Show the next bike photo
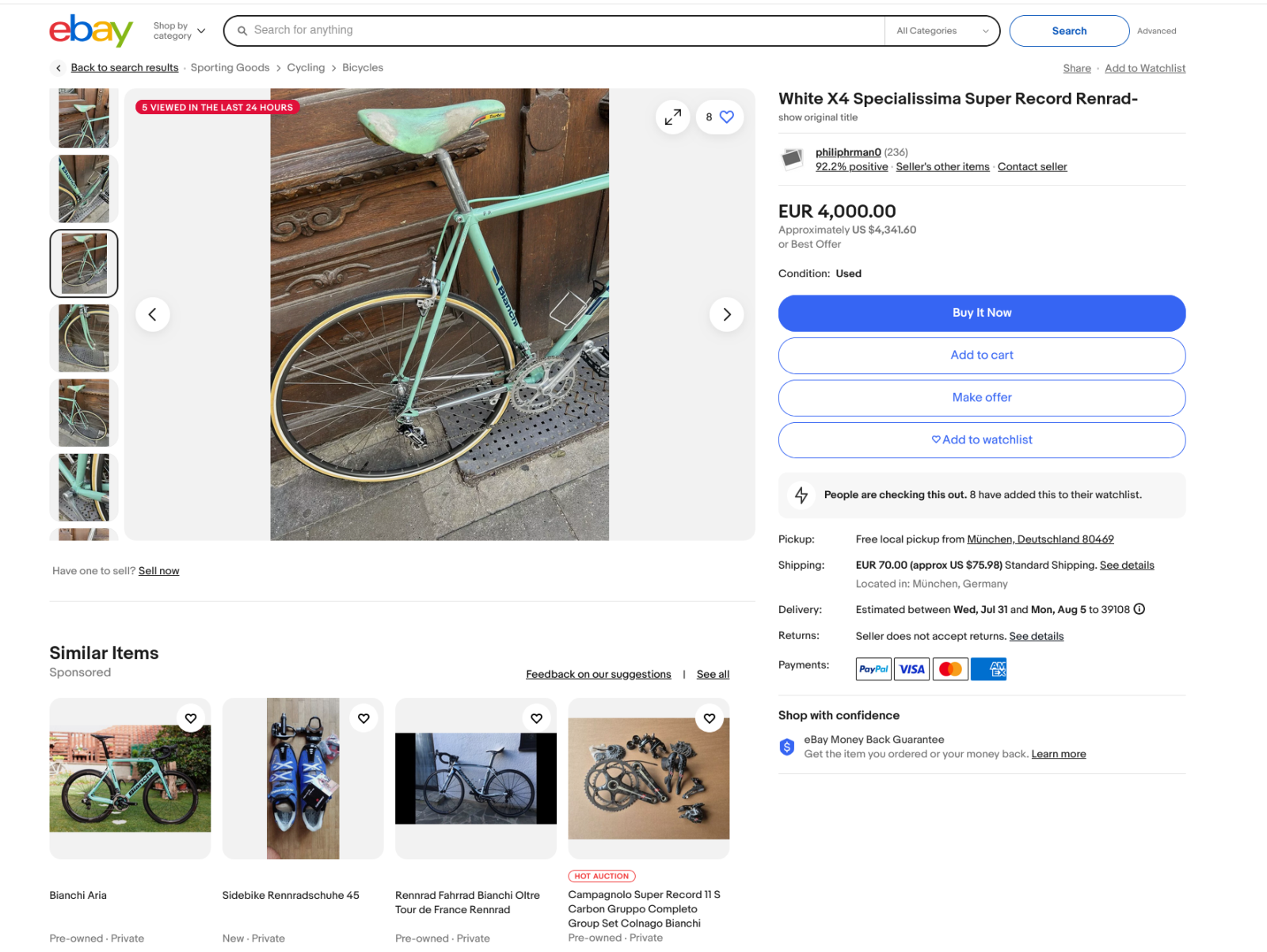 click(726, 314)
